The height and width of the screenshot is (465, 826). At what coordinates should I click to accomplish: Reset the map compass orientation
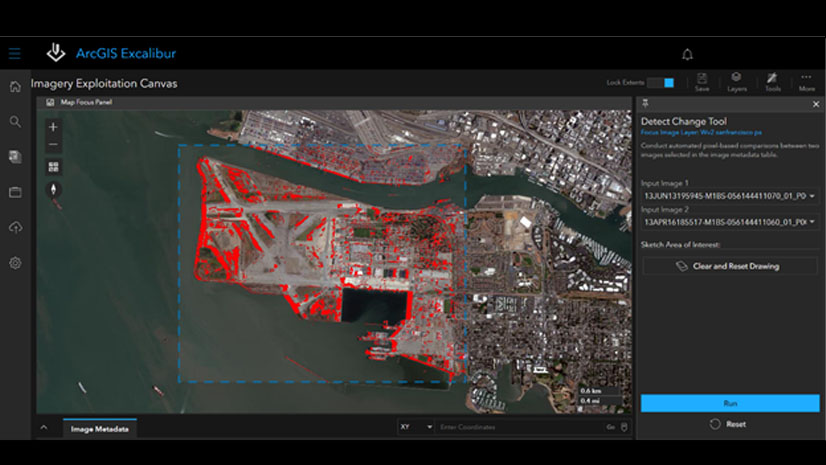[x=53, y=189]
